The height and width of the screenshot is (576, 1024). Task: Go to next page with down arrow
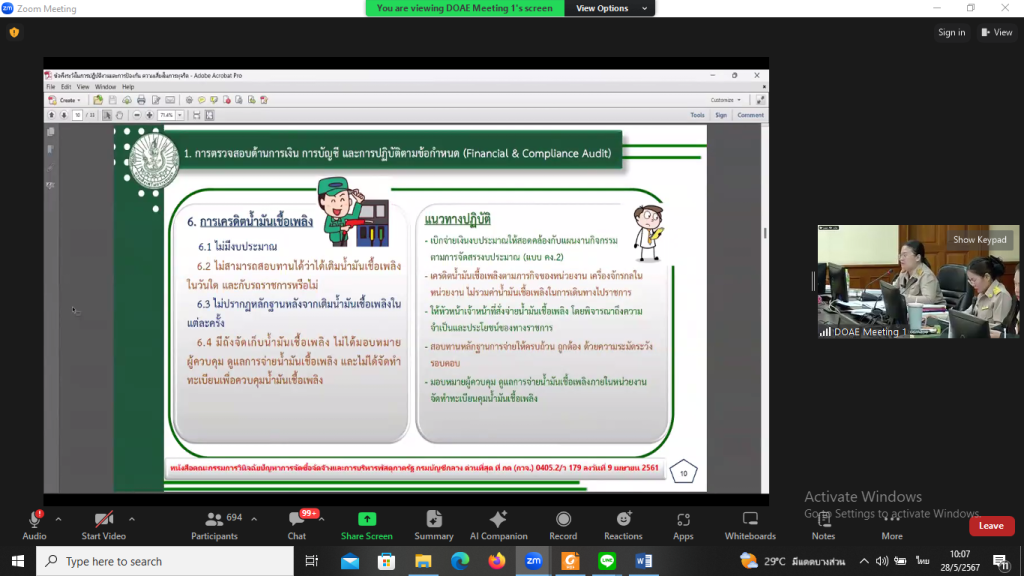click(x=64, y=115)
